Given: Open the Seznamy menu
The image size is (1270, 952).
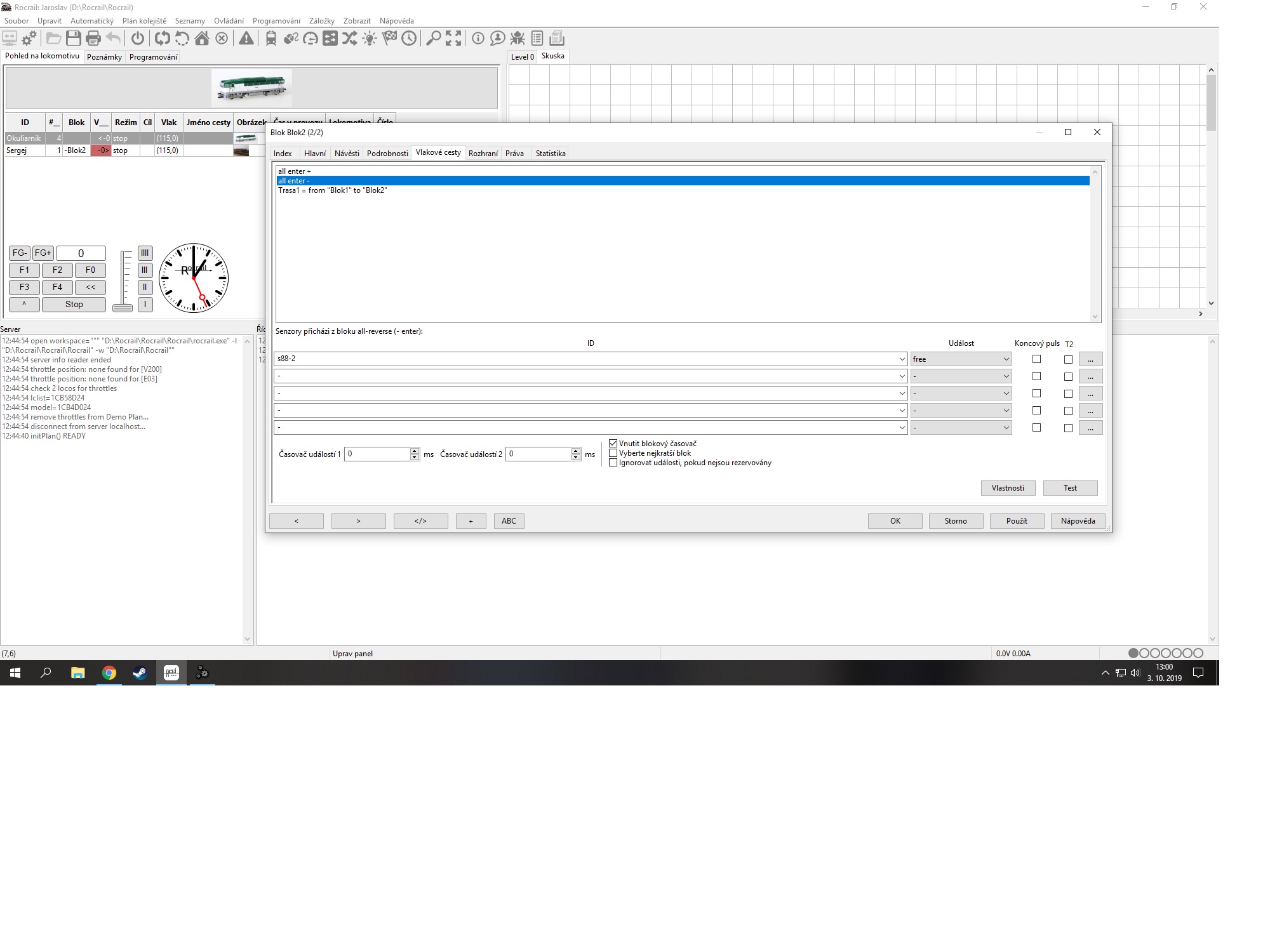Looking at the screenshot, I should (x=190, y=21).
